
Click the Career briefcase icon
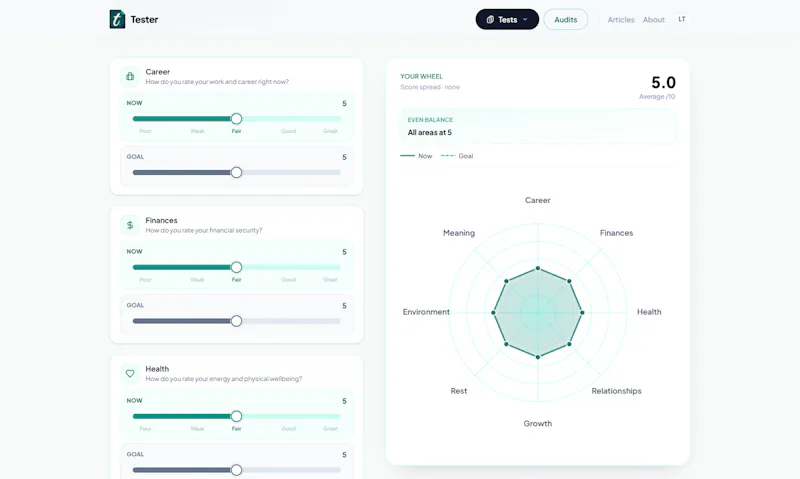[x=130, y=77]
